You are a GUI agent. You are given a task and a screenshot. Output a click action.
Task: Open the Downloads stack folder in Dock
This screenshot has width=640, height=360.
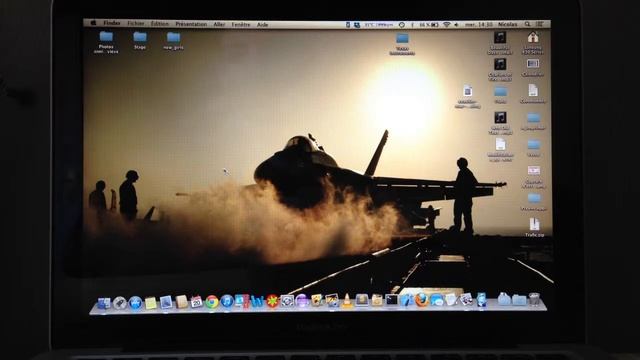point(519,300)
